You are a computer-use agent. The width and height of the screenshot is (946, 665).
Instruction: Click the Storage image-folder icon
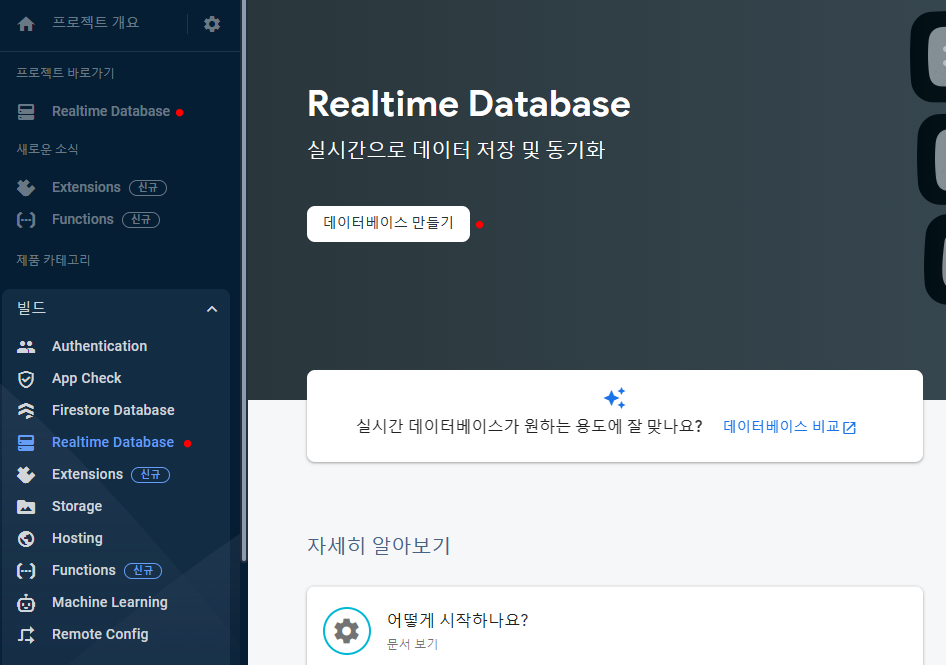[26, 507]
